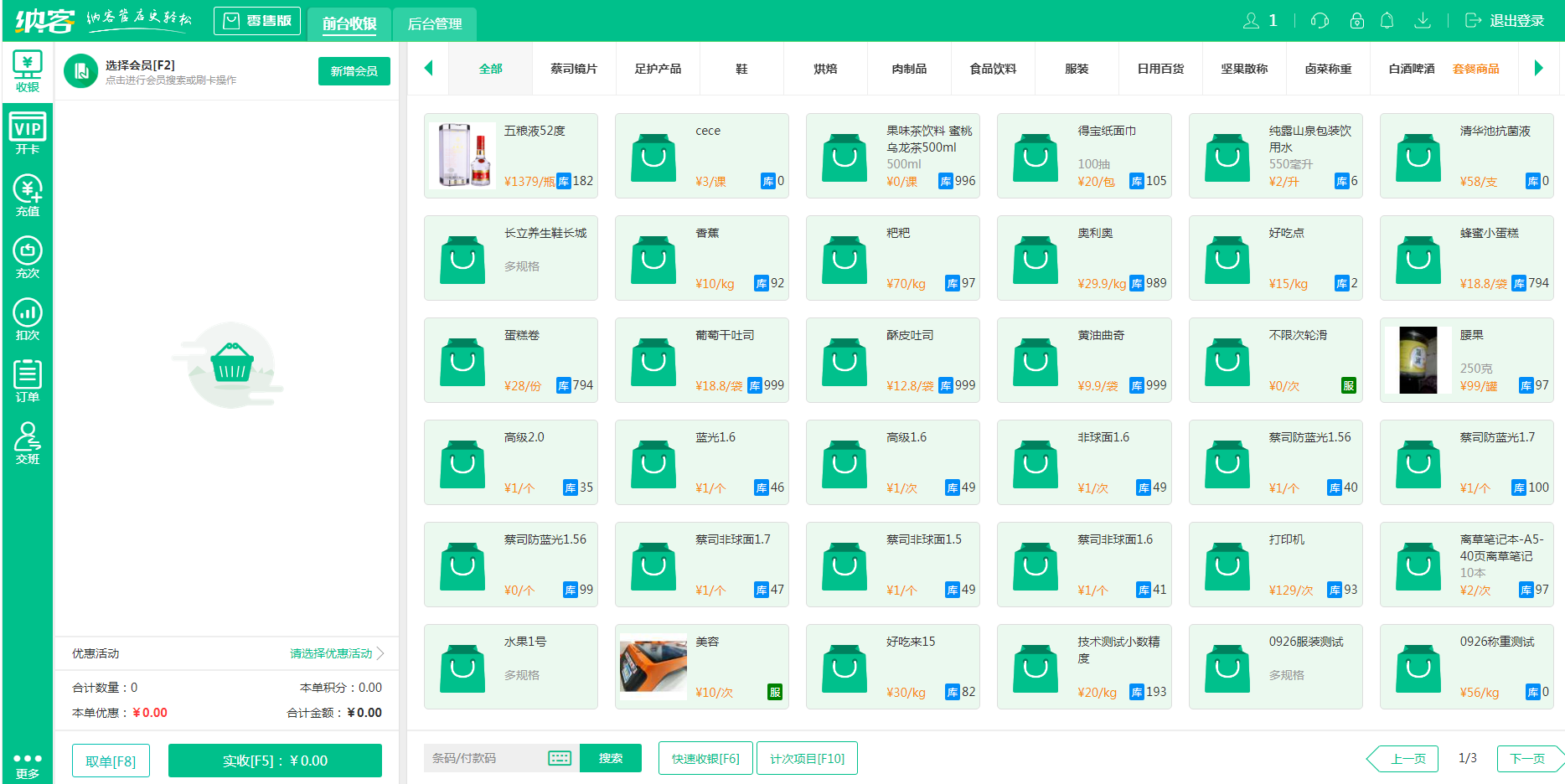Open the 订单 orders panel

click(28, 381)
